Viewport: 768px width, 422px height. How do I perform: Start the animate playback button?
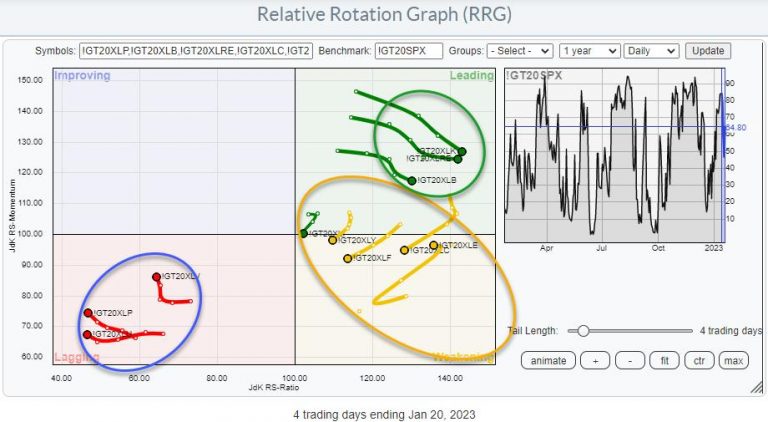546,360
